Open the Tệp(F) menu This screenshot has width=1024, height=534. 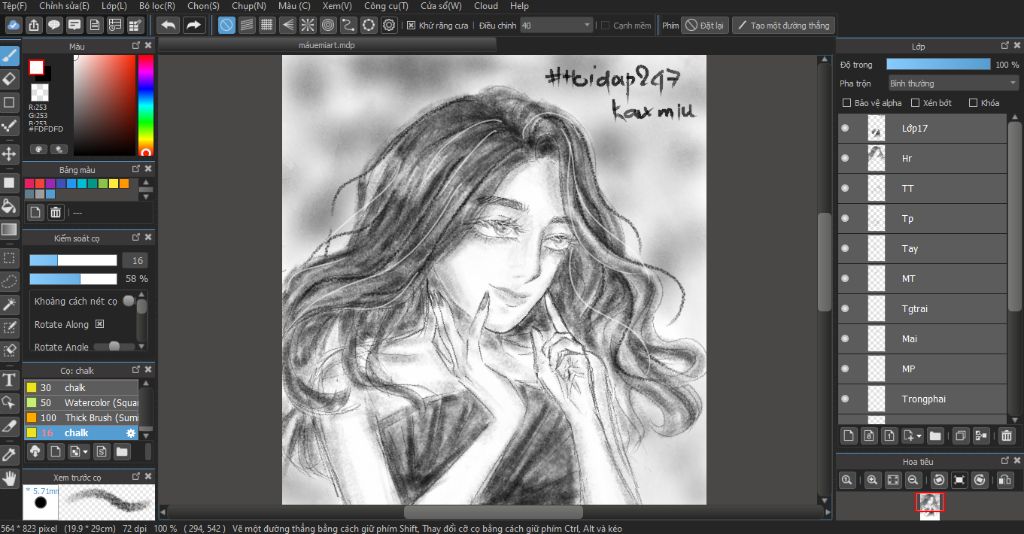pyautogui.click(x=14, y=6)
